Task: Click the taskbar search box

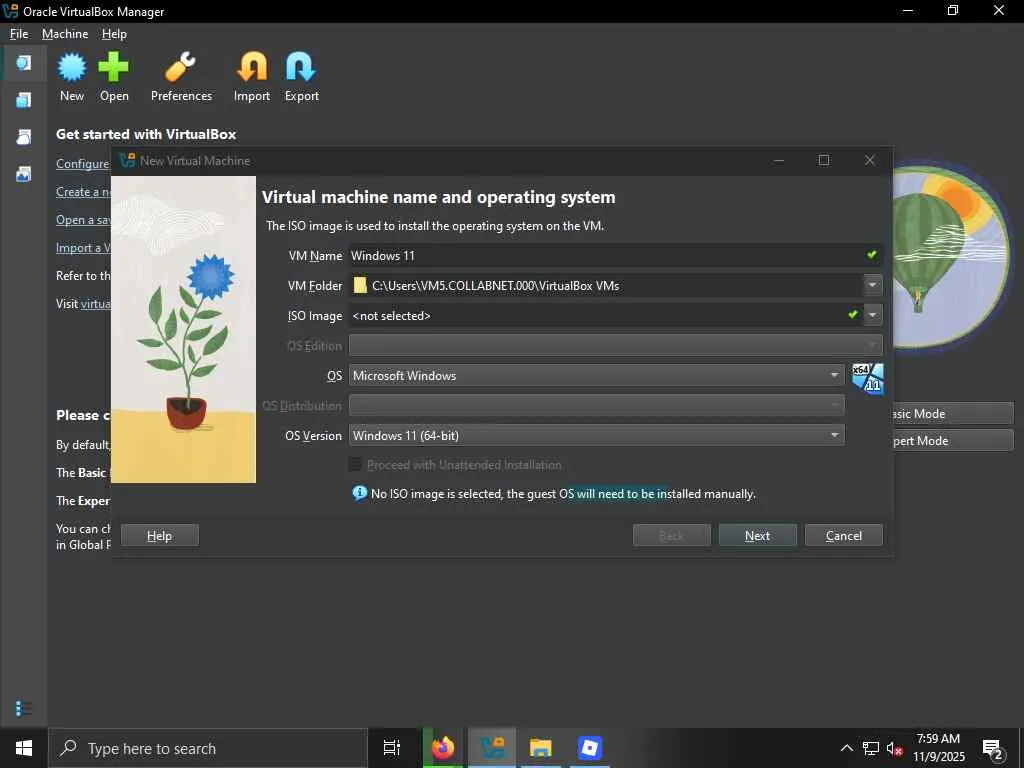Action: coord(208,748)
